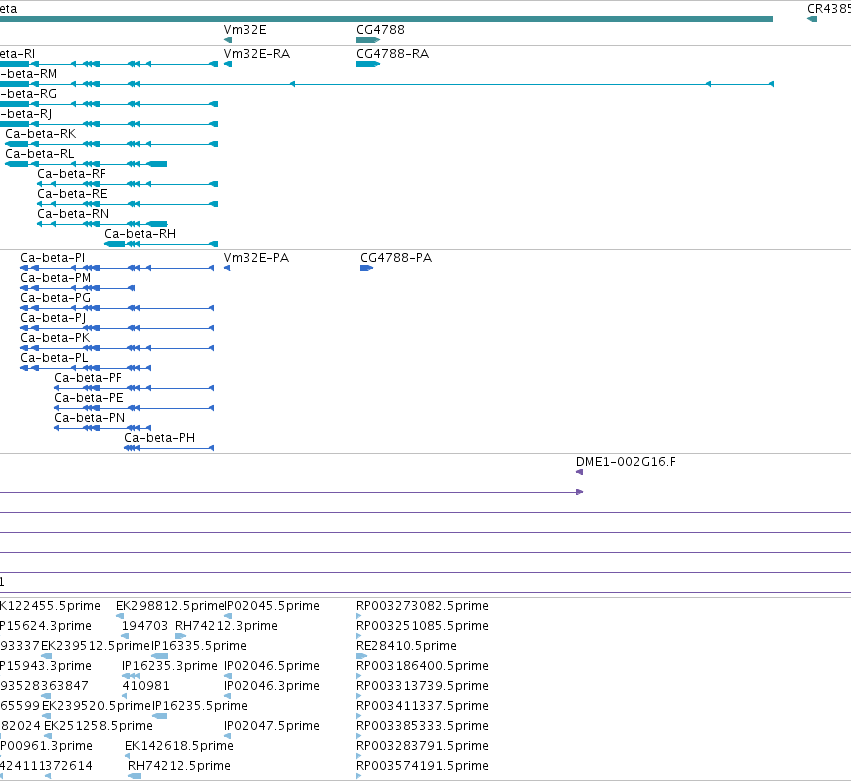The height and width of the screenshot is (781, 851).
Task: Select the IP16335.5prime label
Action: pyautogui.click(x=199, y=646)
